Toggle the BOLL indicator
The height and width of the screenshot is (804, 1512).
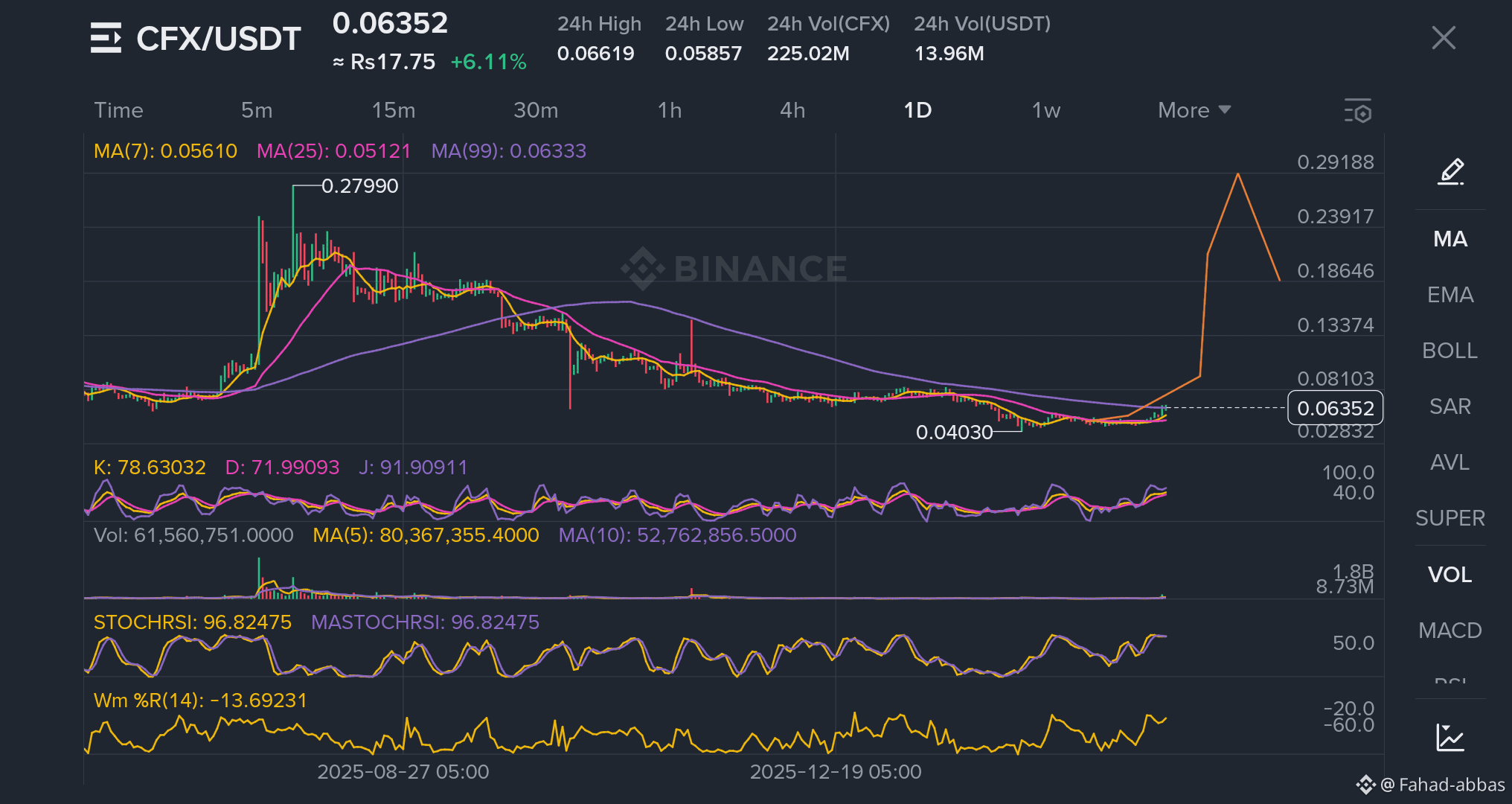click(1450, 351)
